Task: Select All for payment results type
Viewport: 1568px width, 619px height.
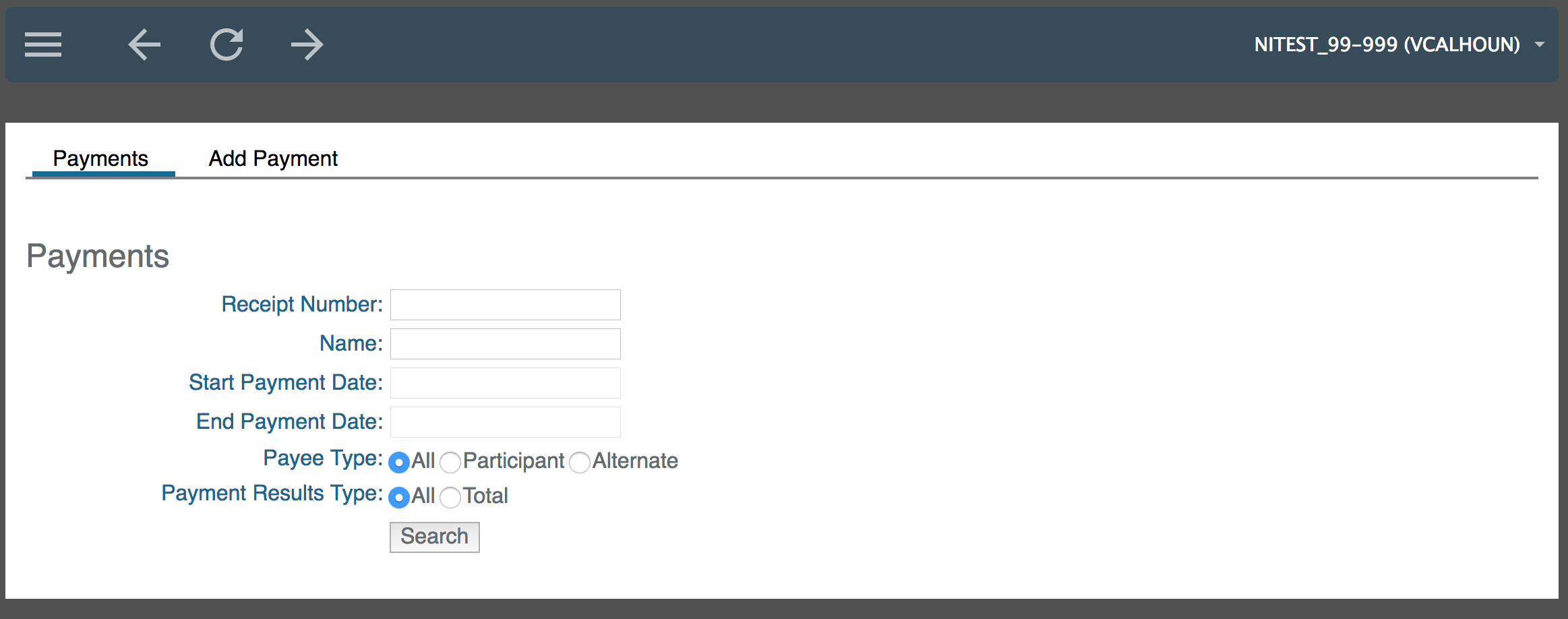Action: [399, 498]
